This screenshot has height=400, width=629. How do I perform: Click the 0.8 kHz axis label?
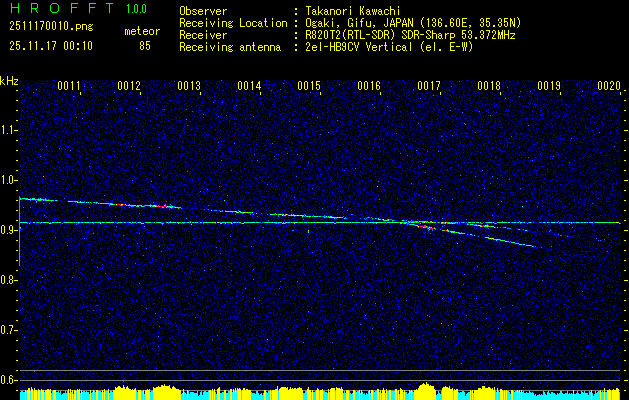[x=8, y=280]
